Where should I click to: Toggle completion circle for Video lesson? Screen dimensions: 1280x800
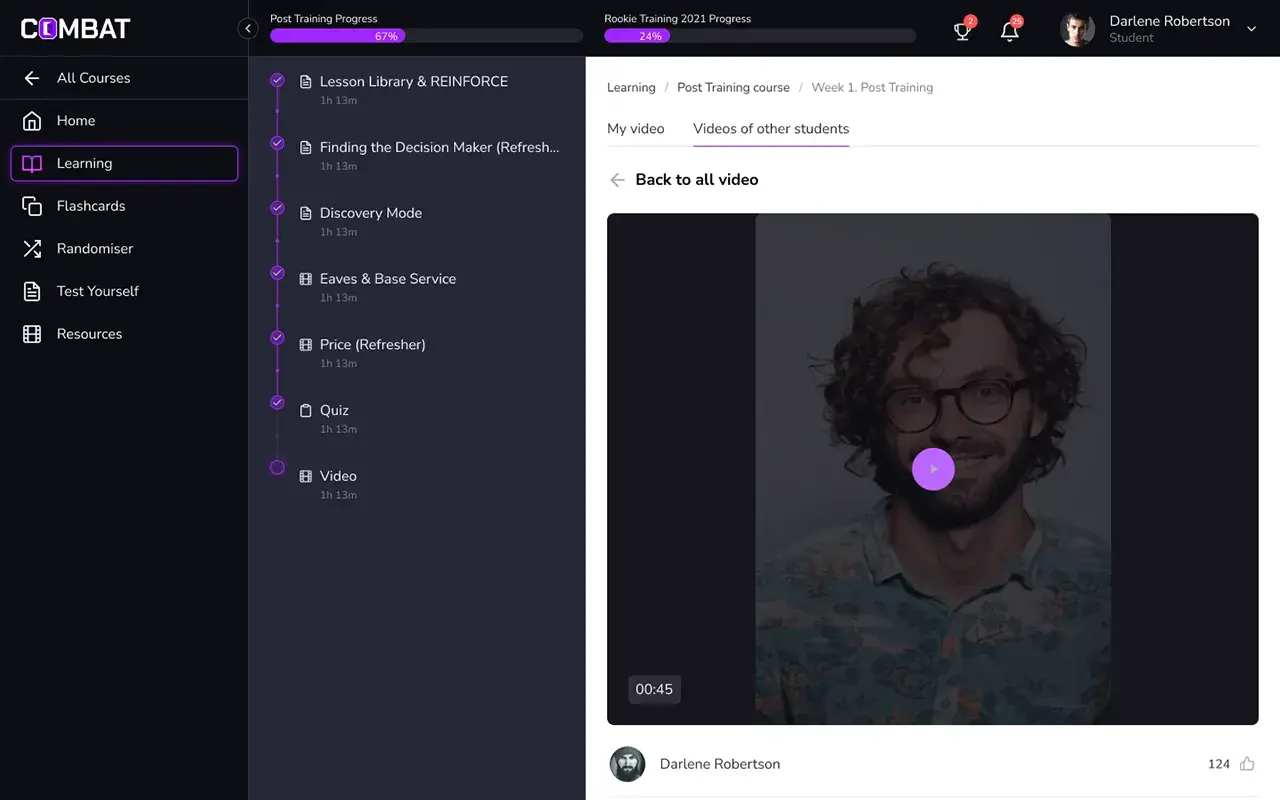277,468
